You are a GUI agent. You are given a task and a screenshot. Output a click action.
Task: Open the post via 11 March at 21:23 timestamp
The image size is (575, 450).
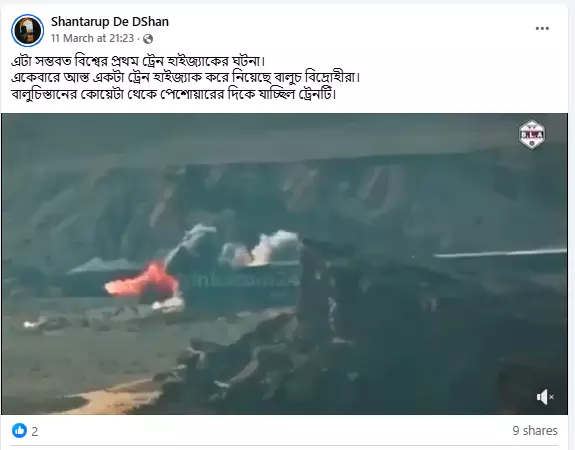(92, 38)
